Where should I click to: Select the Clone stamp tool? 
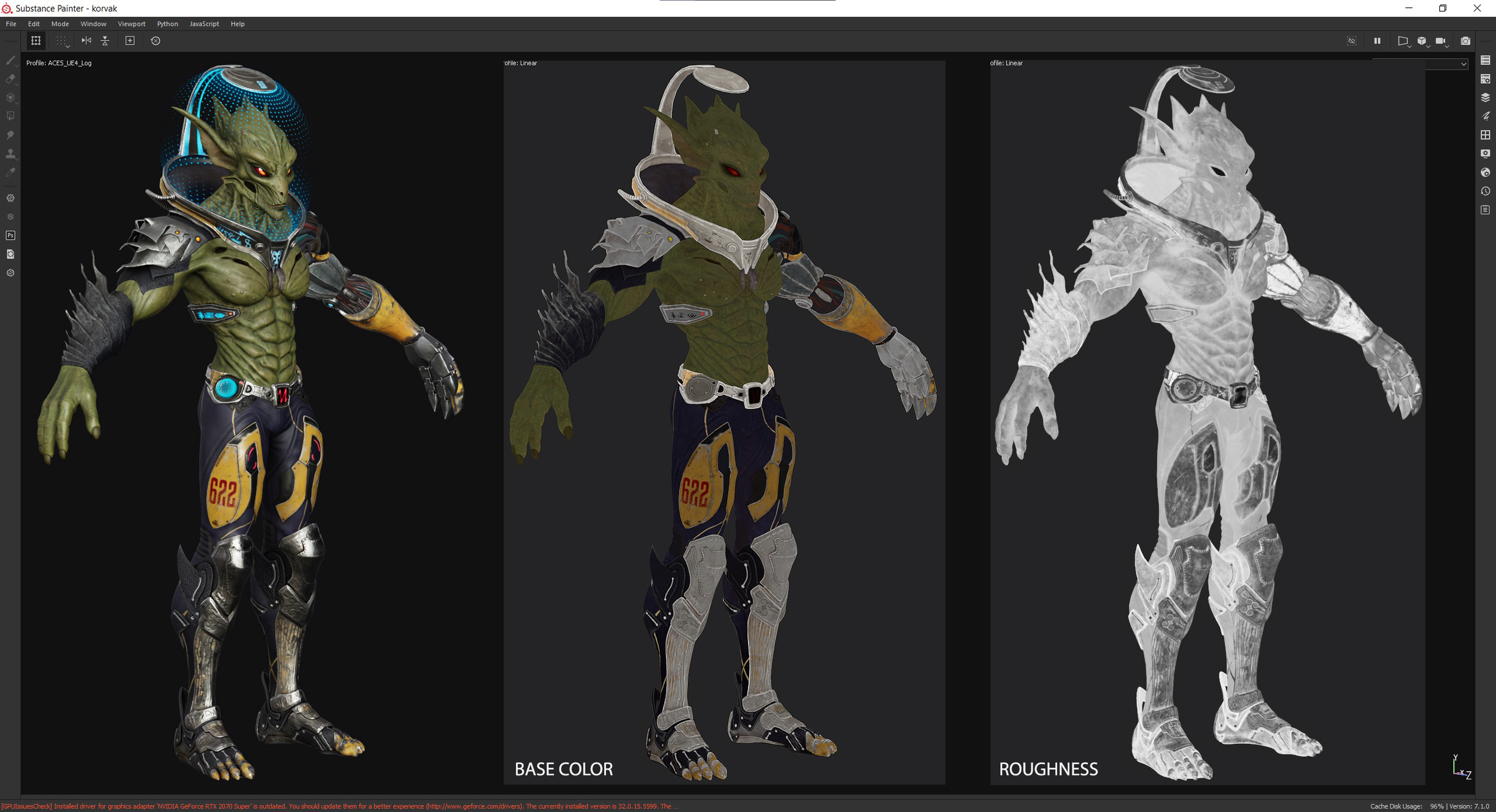[x=11, y=154]
